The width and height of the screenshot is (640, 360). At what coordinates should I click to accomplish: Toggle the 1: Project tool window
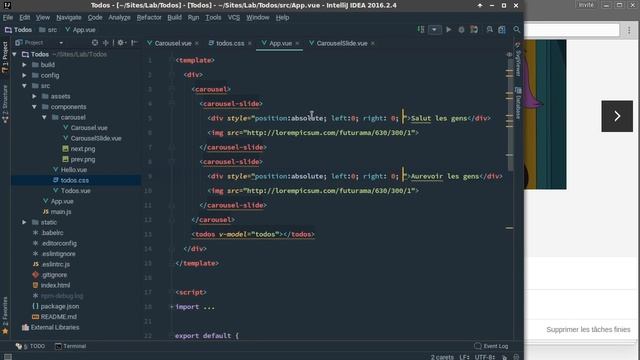click(5, 57)
